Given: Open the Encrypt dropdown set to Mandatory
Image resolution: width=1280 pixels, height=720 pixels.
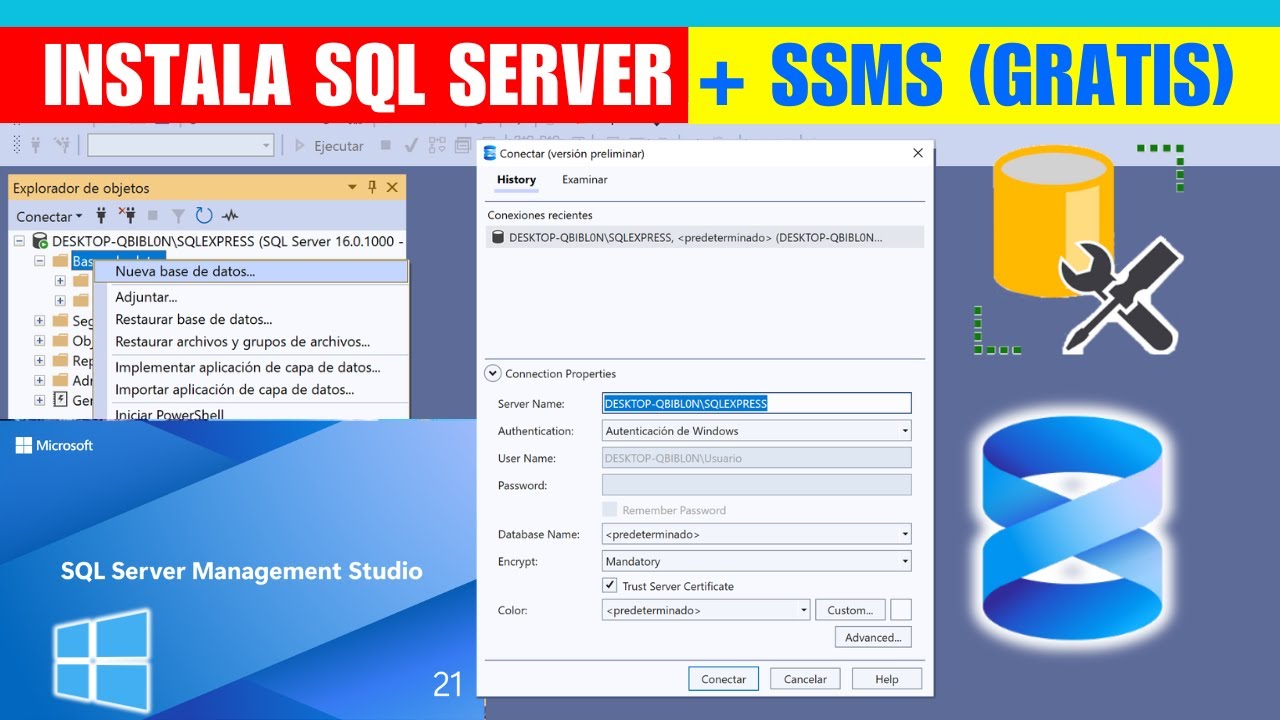Looking at the screenshot, I should 757,561.
